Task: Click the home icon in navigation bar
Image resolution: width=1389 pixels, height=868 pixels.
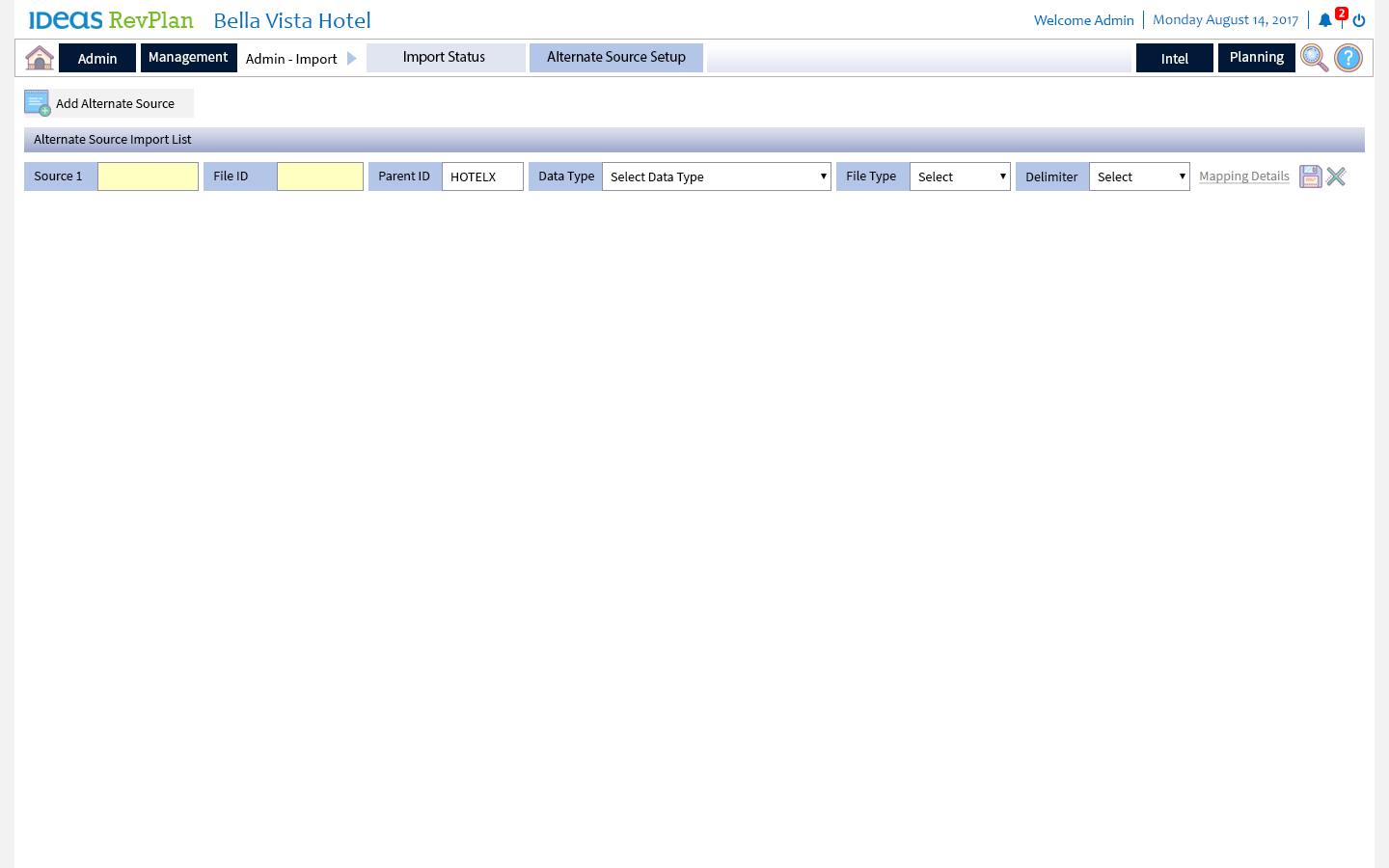Action: tap(40, 58)
